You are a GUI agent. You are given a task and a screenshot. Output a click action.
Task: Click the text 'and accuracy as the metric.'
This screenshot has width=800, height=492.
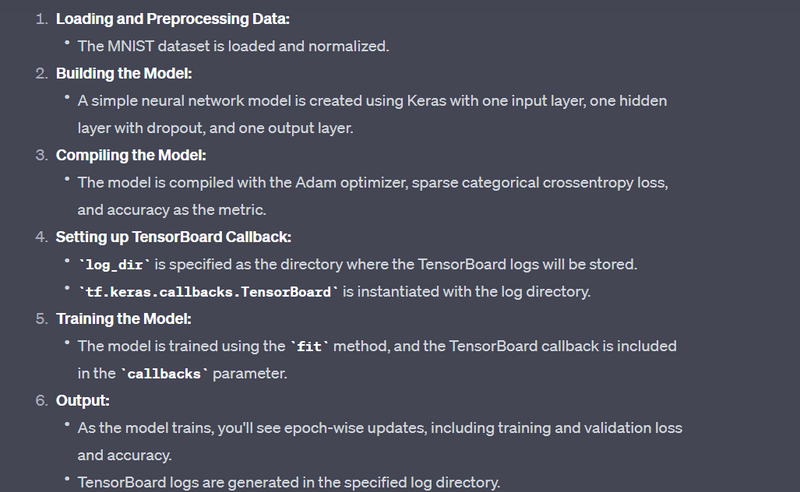[171, 210]
